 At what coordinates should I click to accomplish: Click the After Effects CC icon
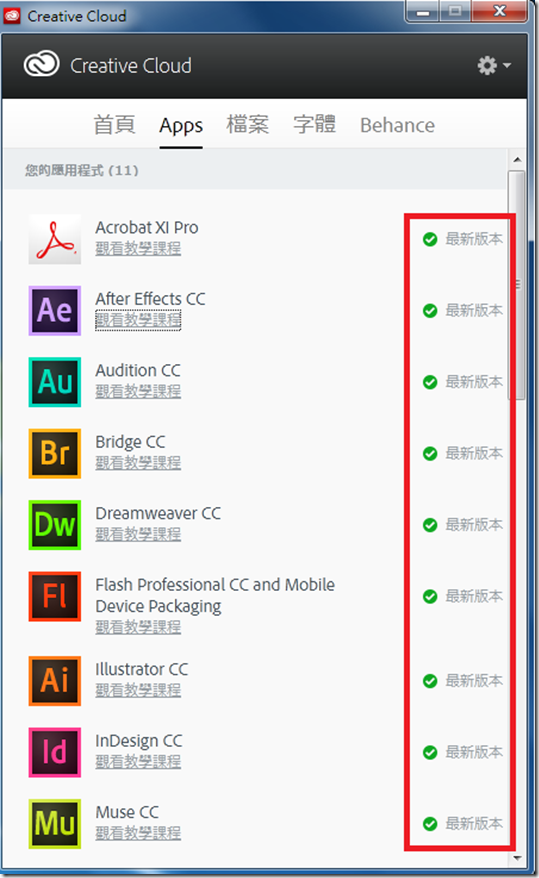[x=55, y=311]
